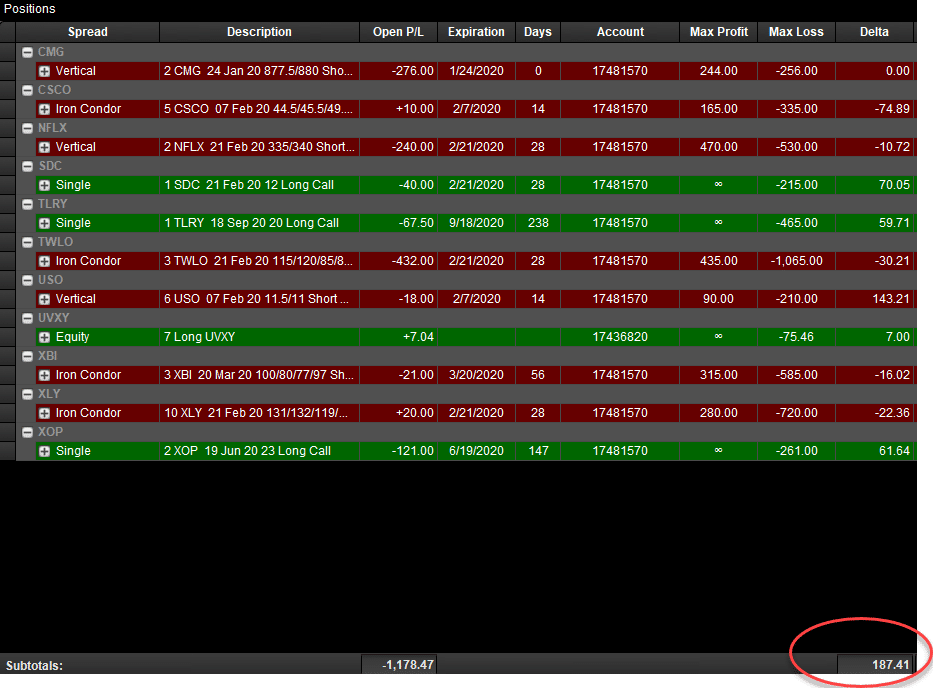The image size is (933, 688).
Task: Click the 315.00 Max Profit value
Action: pyautogui.click(x=719, y=375)
